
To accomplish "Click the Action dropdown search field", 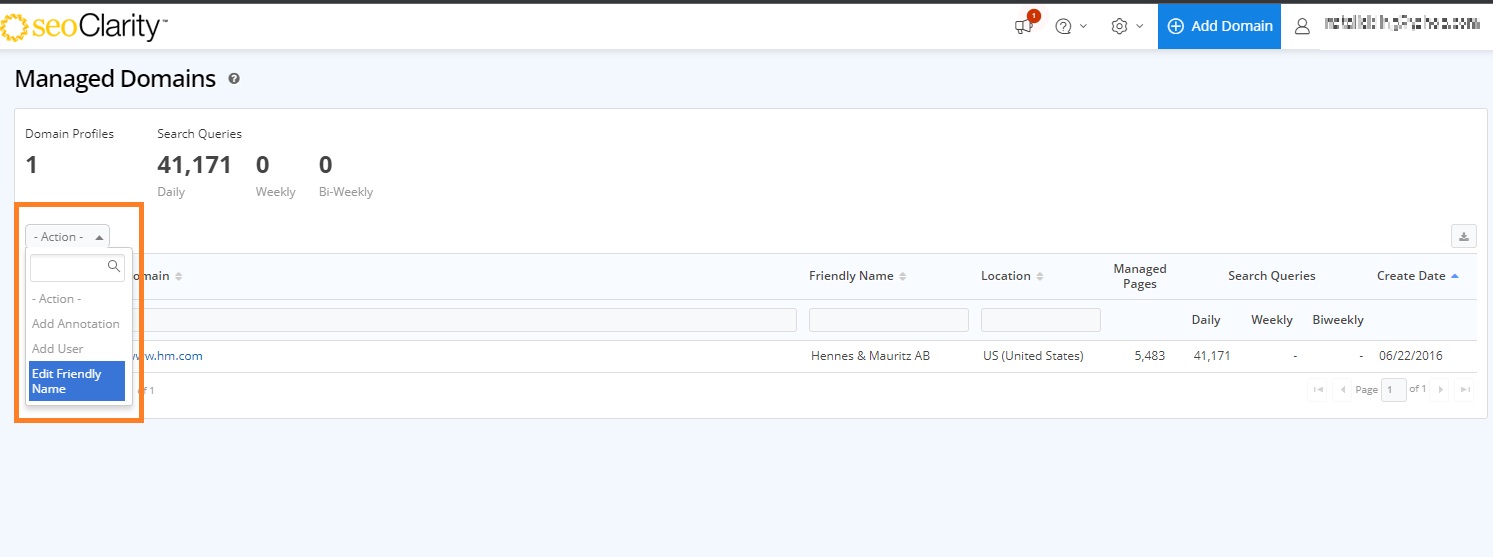I will (x=69, y=267).
